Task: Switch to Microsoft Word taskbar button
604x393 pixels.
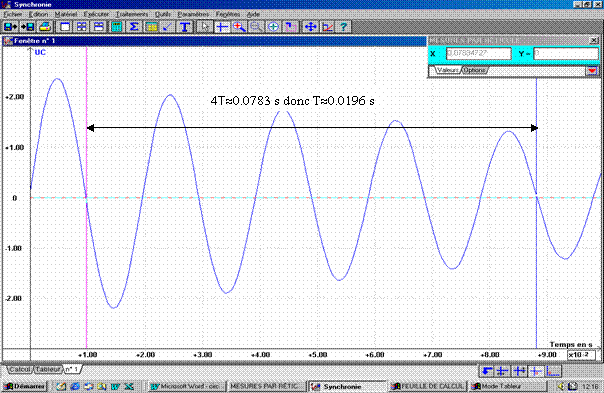Action: (x=186, y=386)
